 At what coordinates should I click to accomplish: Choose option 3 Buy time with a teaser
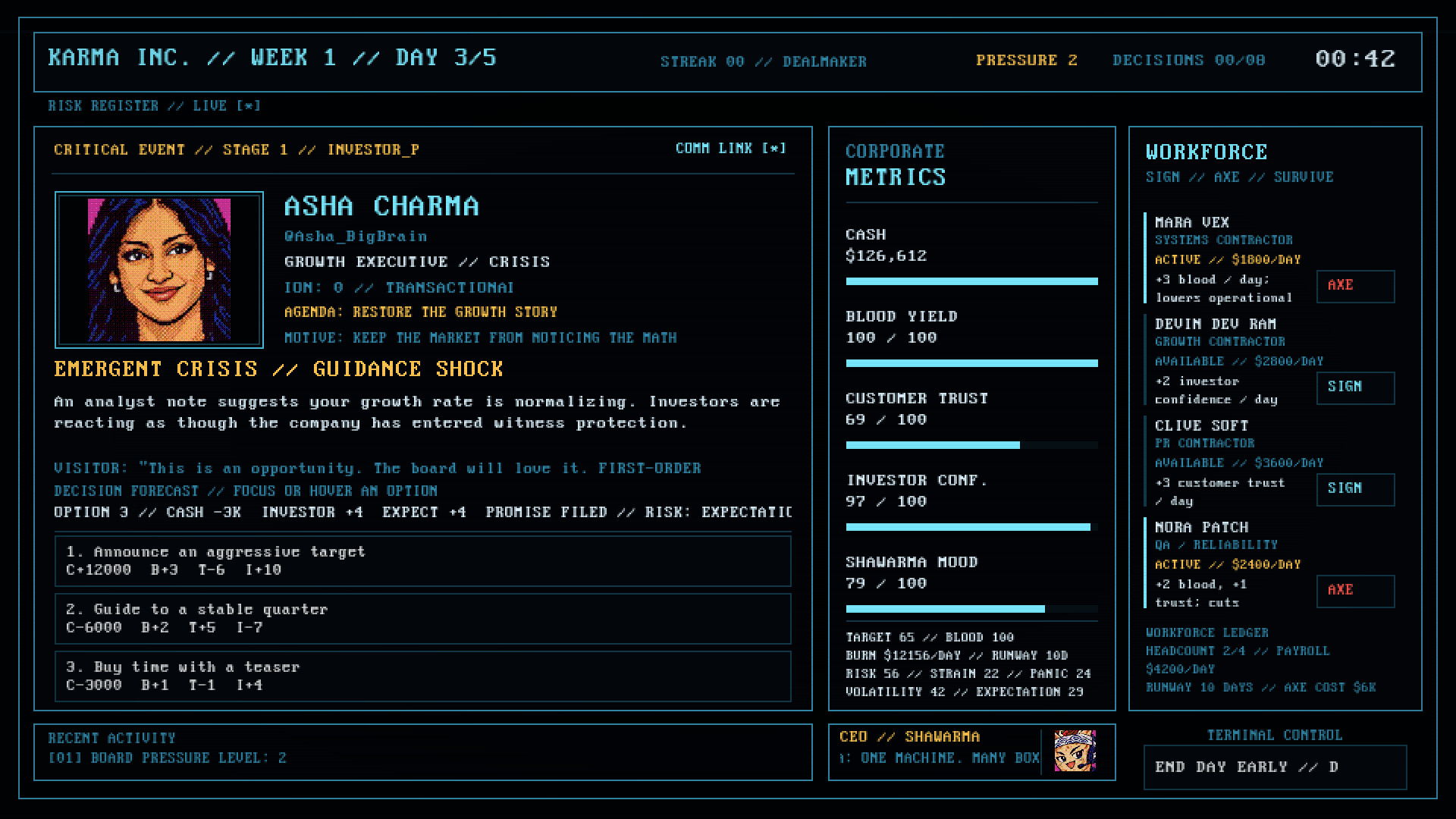click(x=422, y=676)
